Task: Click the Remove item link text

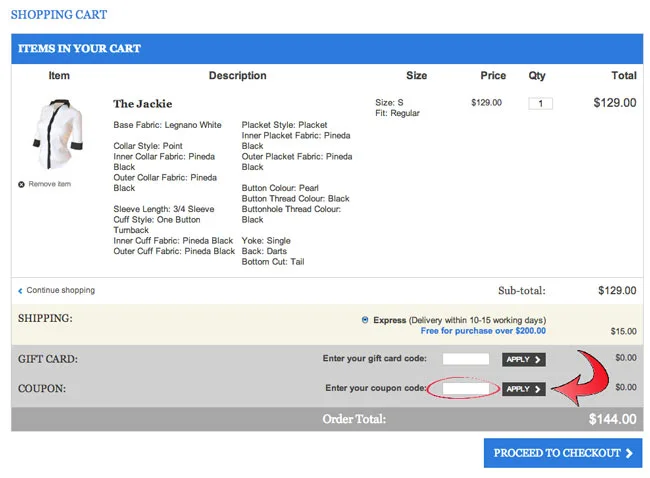Action: pyautogui.click(x=50, y=184)
